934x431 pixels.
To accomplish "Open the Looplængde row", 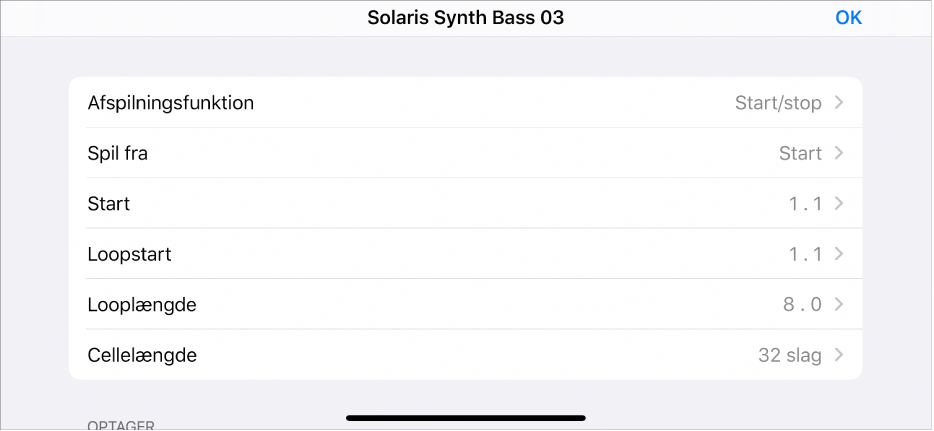I will (x=142, y=304).
